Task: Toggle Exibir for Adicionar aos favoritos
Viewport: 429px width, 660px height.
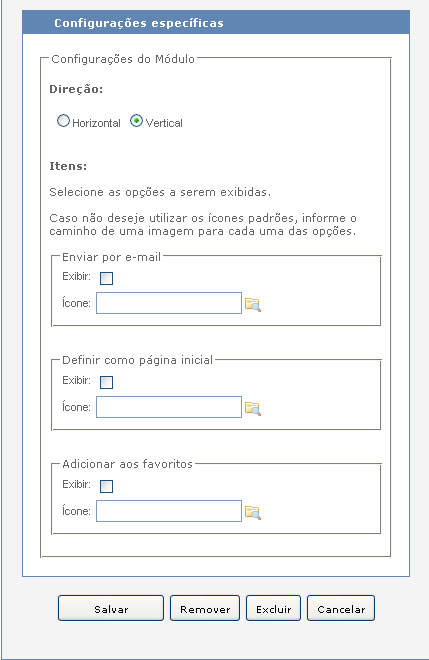Action: click(x=107, y=486)
